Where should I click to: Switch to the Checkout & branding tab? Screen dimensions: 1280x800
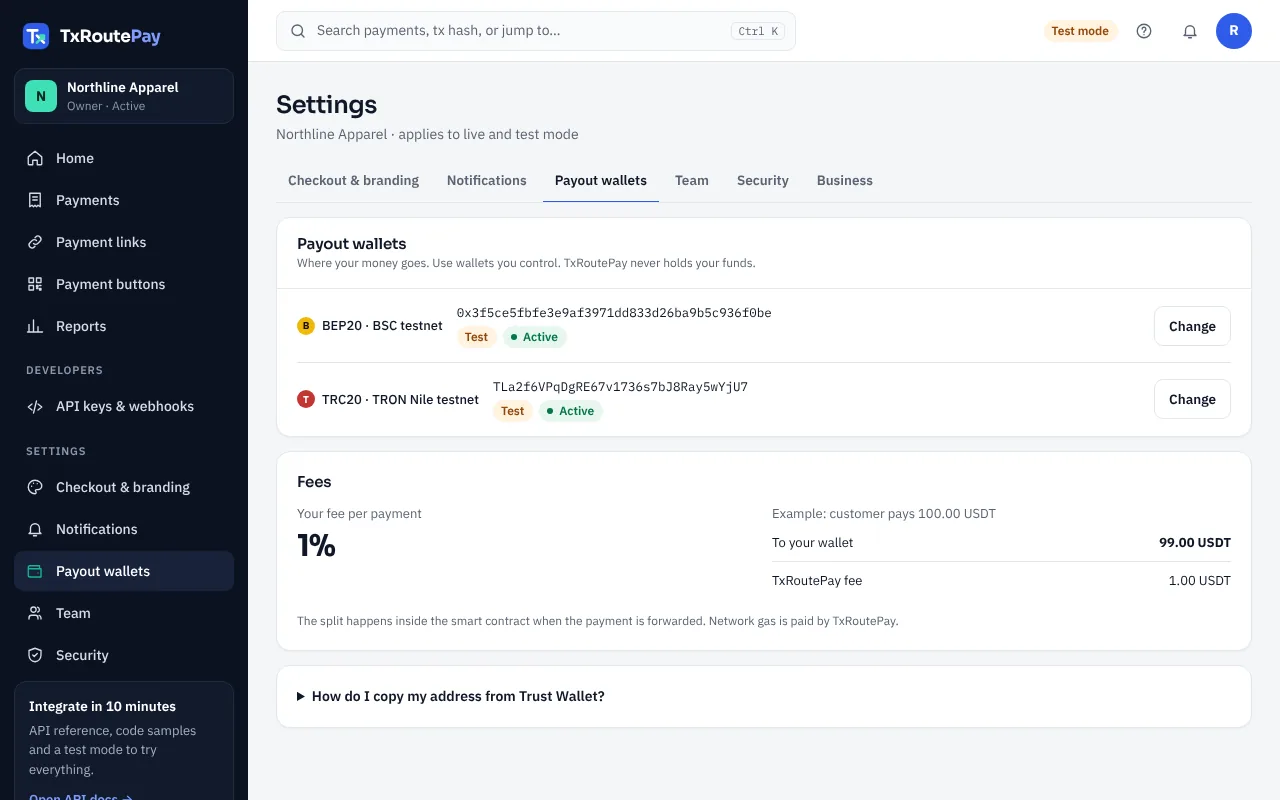pos(353,181)
